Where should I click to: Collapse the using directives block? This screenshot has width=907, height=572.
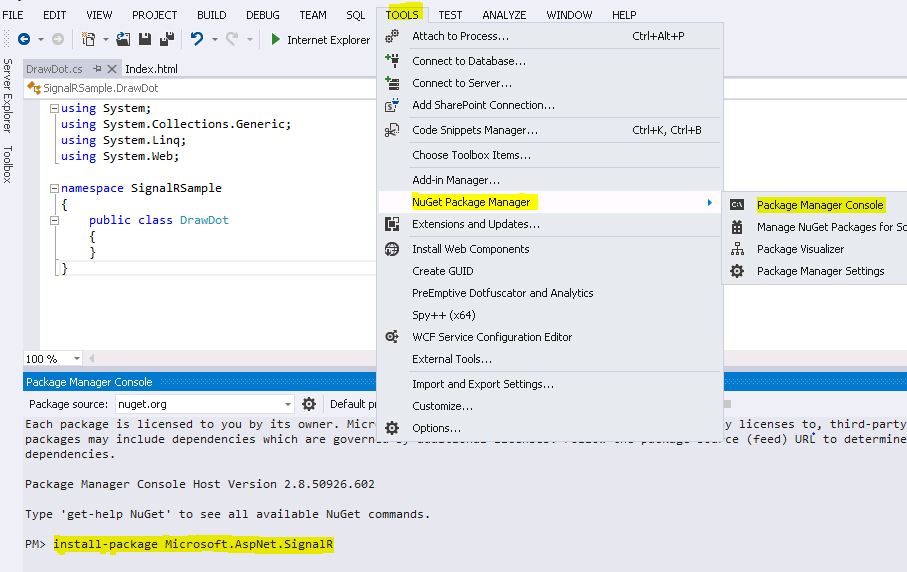54,108
